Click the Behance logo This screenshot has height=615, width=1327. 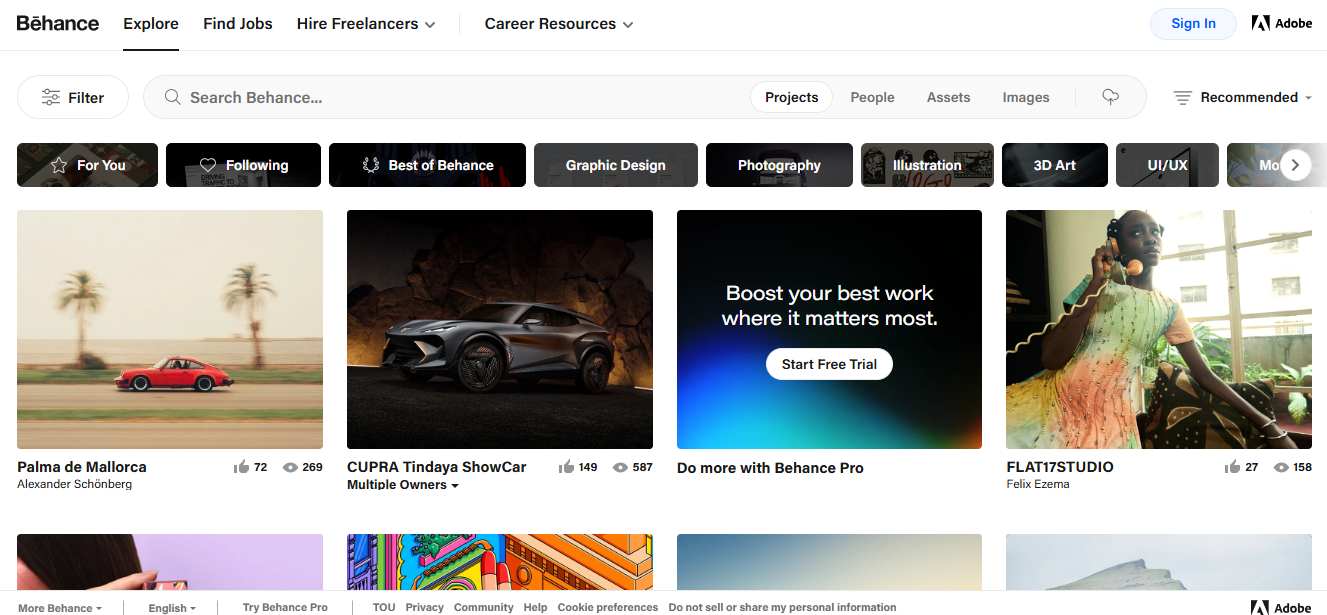click(58, 23)
